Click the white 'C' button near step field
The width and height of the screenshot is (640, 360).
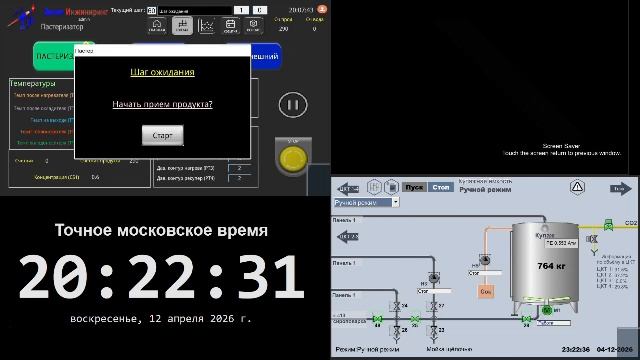tap(260, 10)
